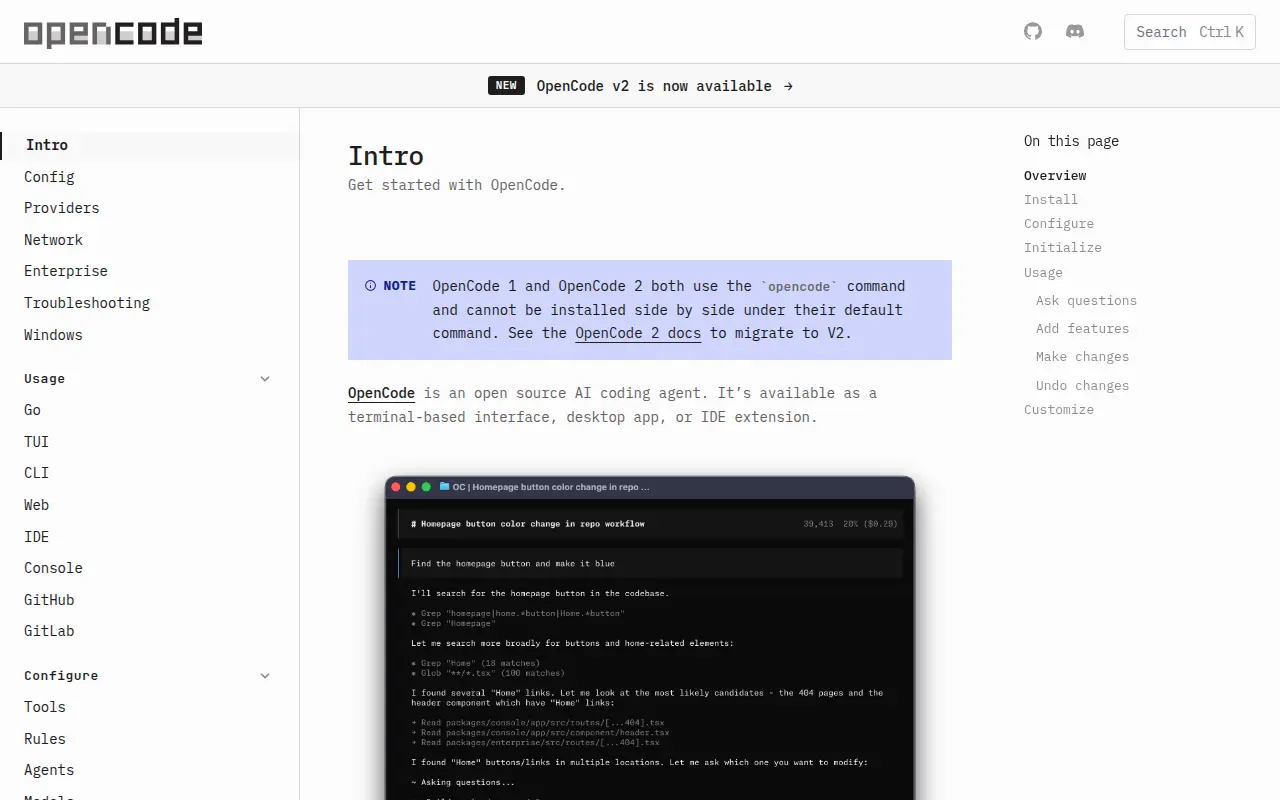Viewport: 1280px width, 800px height.
Task: Jump to the Make changes subsection
Action: [1082, 356]
